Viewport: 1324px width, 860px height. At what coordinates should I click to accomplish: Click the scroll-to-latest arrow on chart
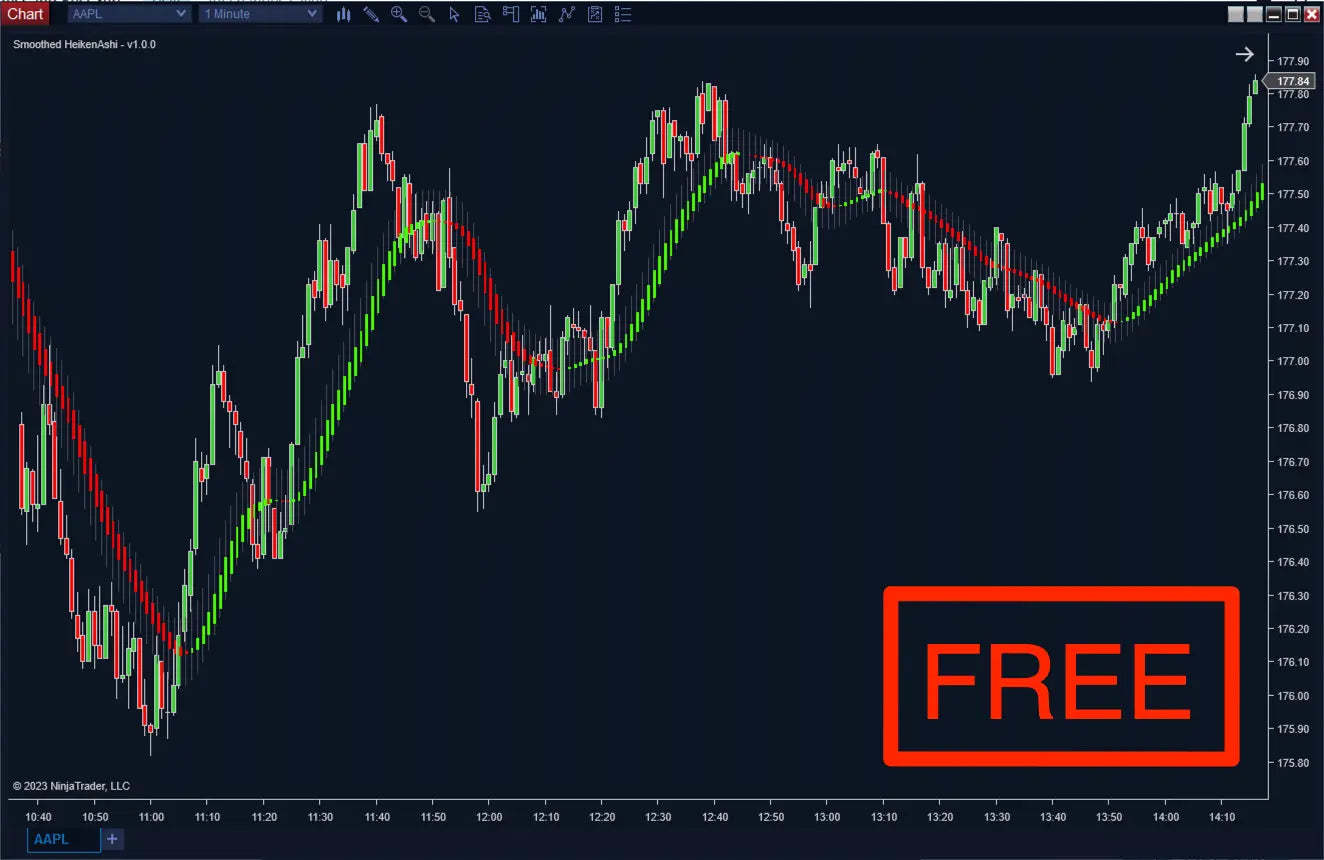[x=1244, y=54]
